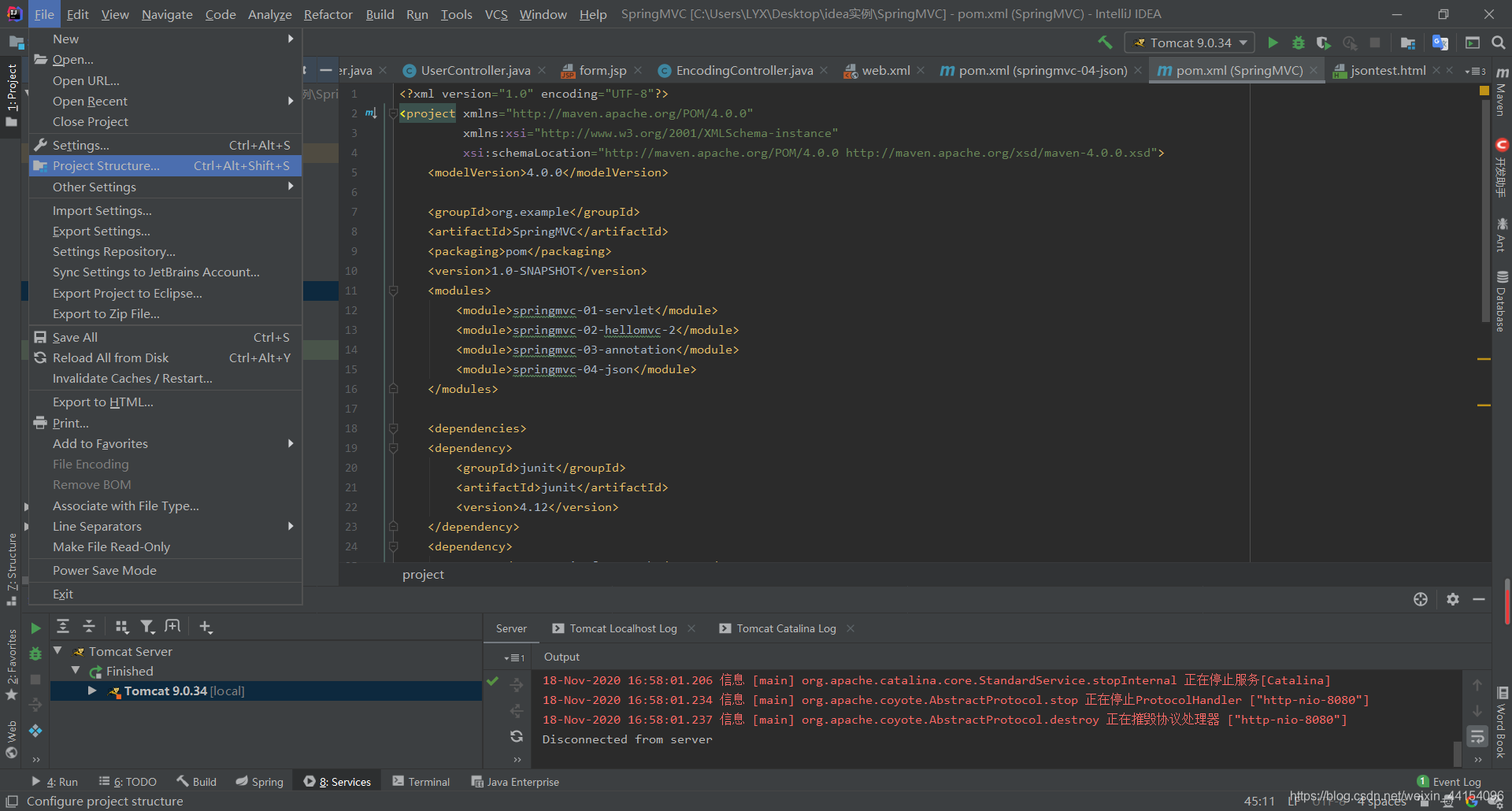The height and width of the screenshot is (811, 1512).
Task: Click the Run Anything icon in the toolbar
Action: [x=1473, y=43]
